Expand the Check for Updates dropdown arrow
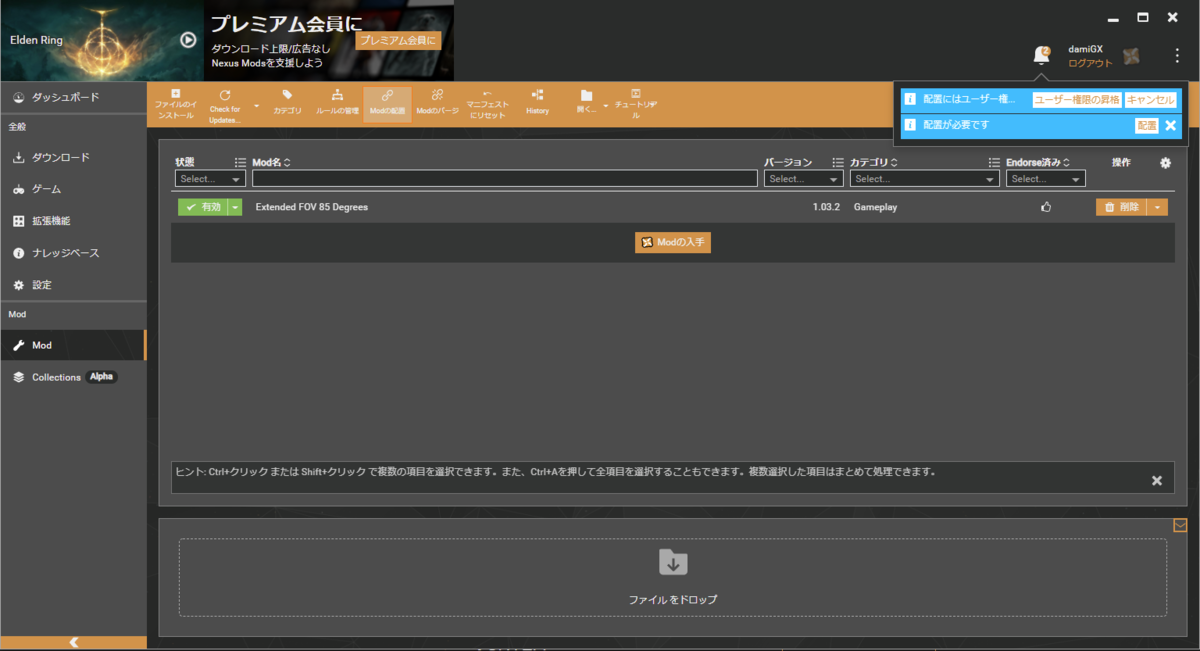The width and height of the screenshot is (1200, 651). coord(256,105)
